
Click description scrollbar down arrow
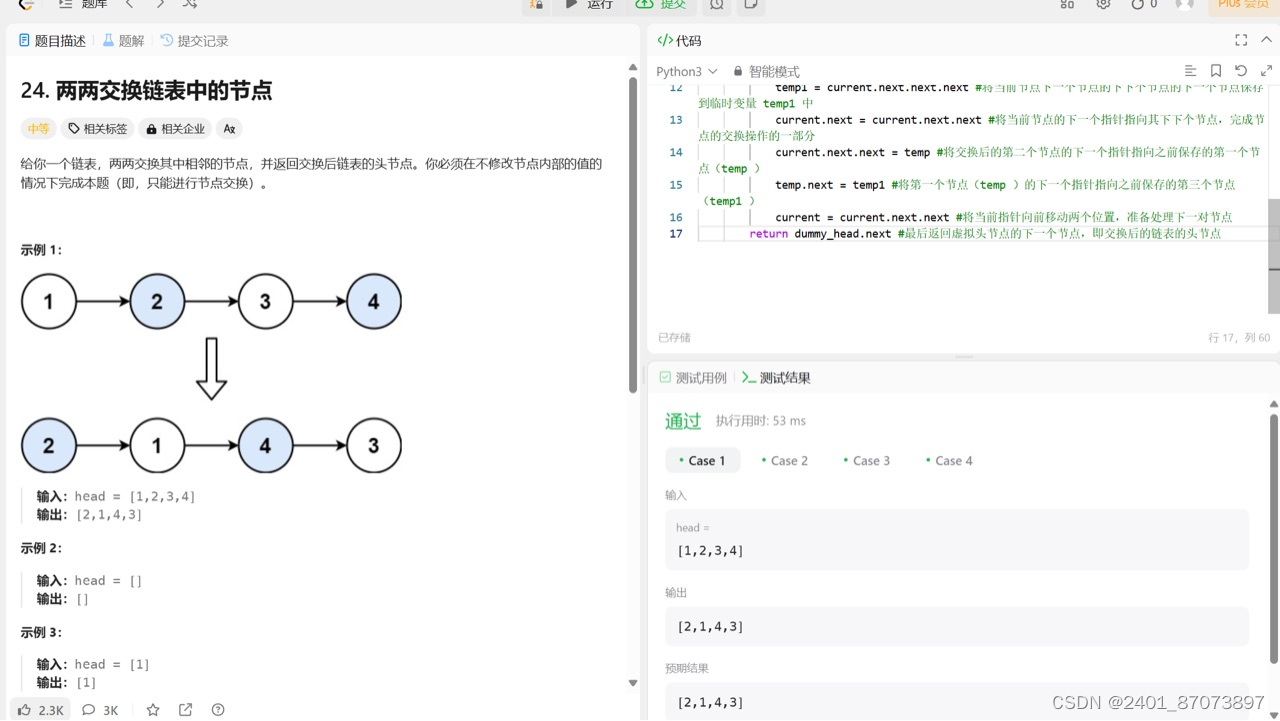633,683
